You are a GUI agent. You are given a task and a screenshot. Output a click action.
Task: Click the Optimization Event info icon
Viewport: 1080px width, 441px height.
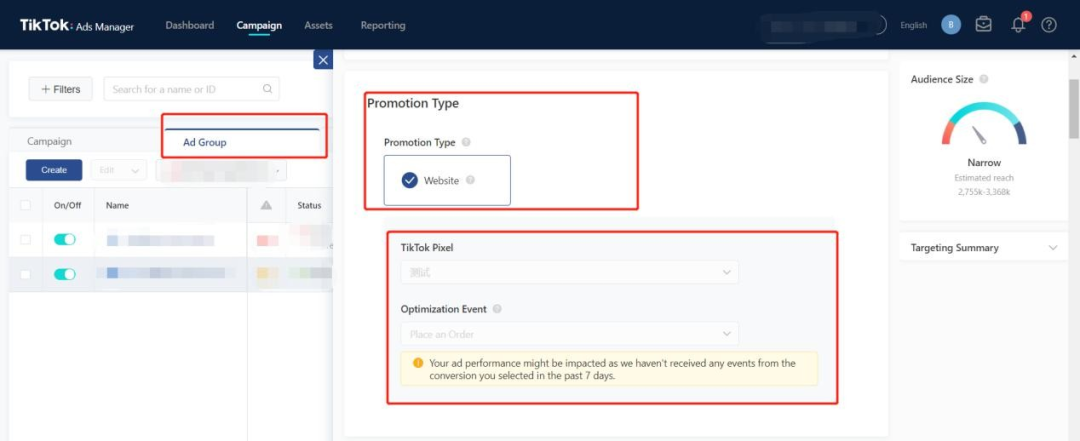[497, 309]
